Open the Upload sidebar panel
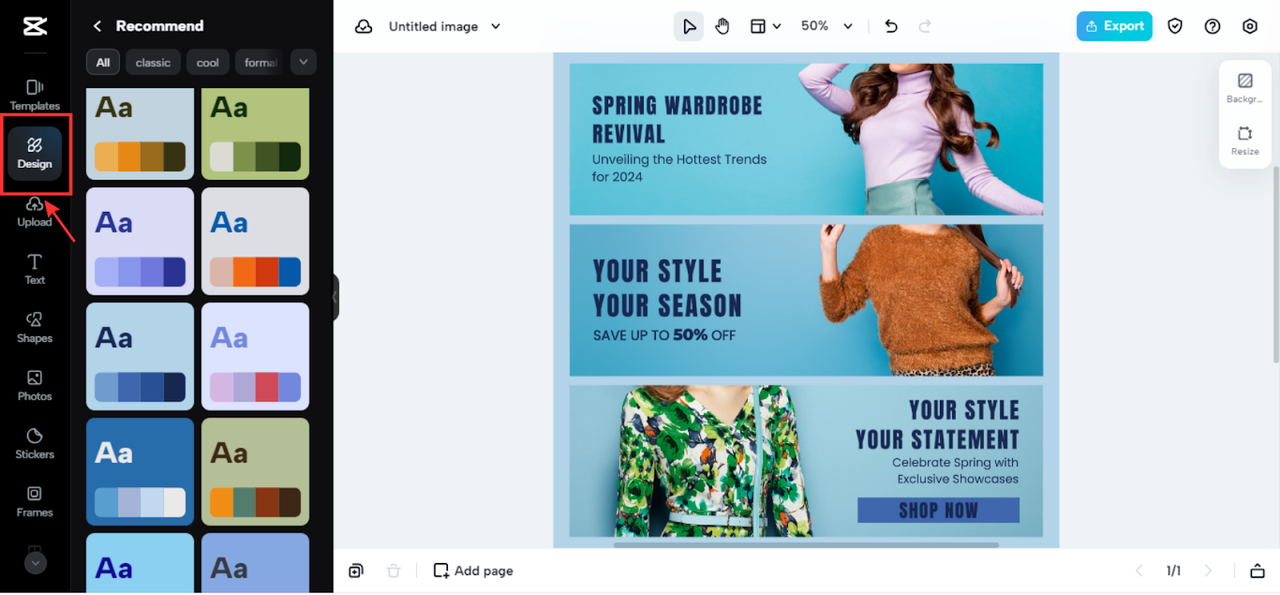The height and width of the screenshot is (595, 1280). pos(35,211)
